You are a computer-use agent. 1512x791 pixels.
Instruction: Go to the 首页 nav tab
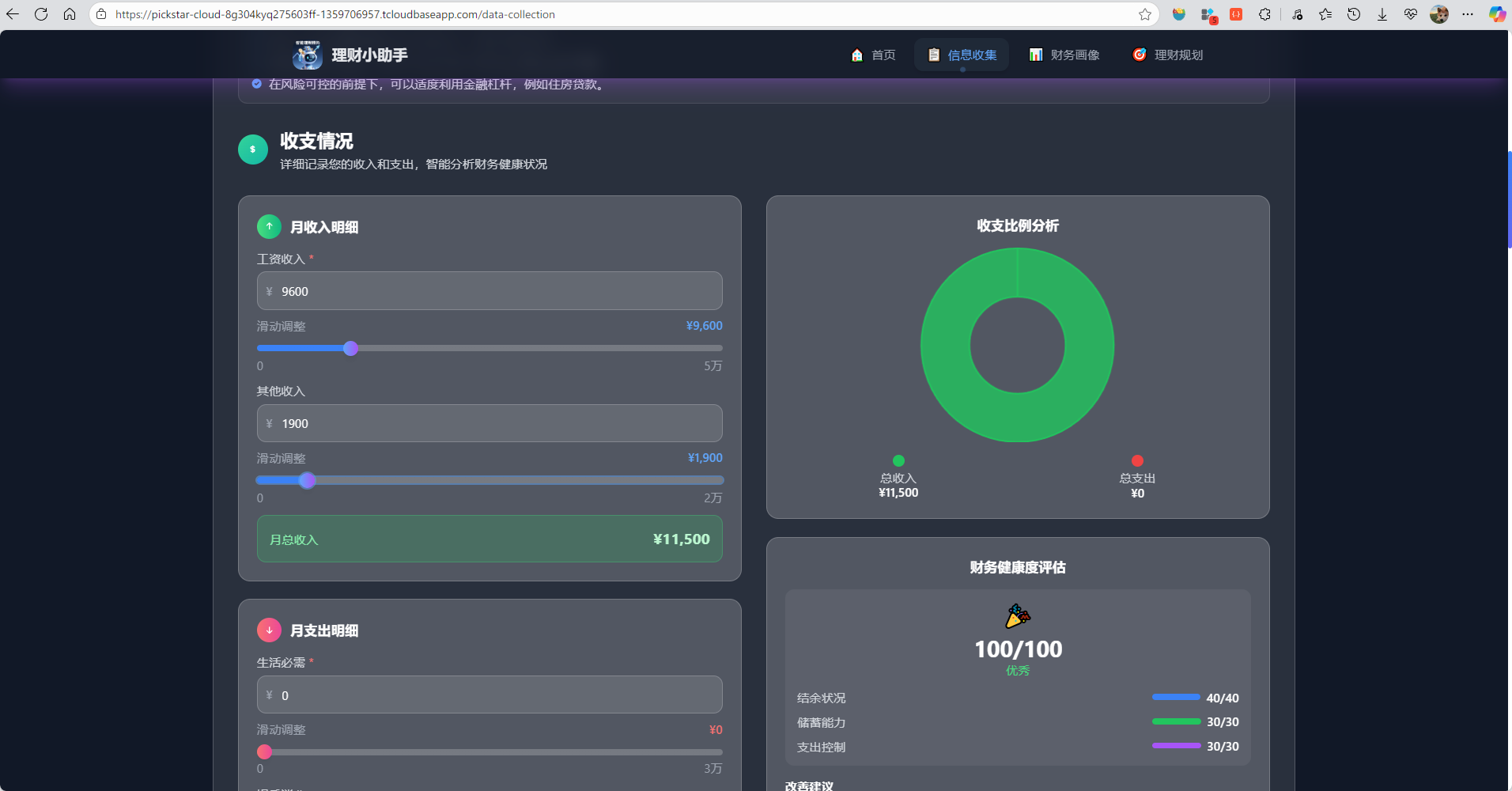pos(873,55)
